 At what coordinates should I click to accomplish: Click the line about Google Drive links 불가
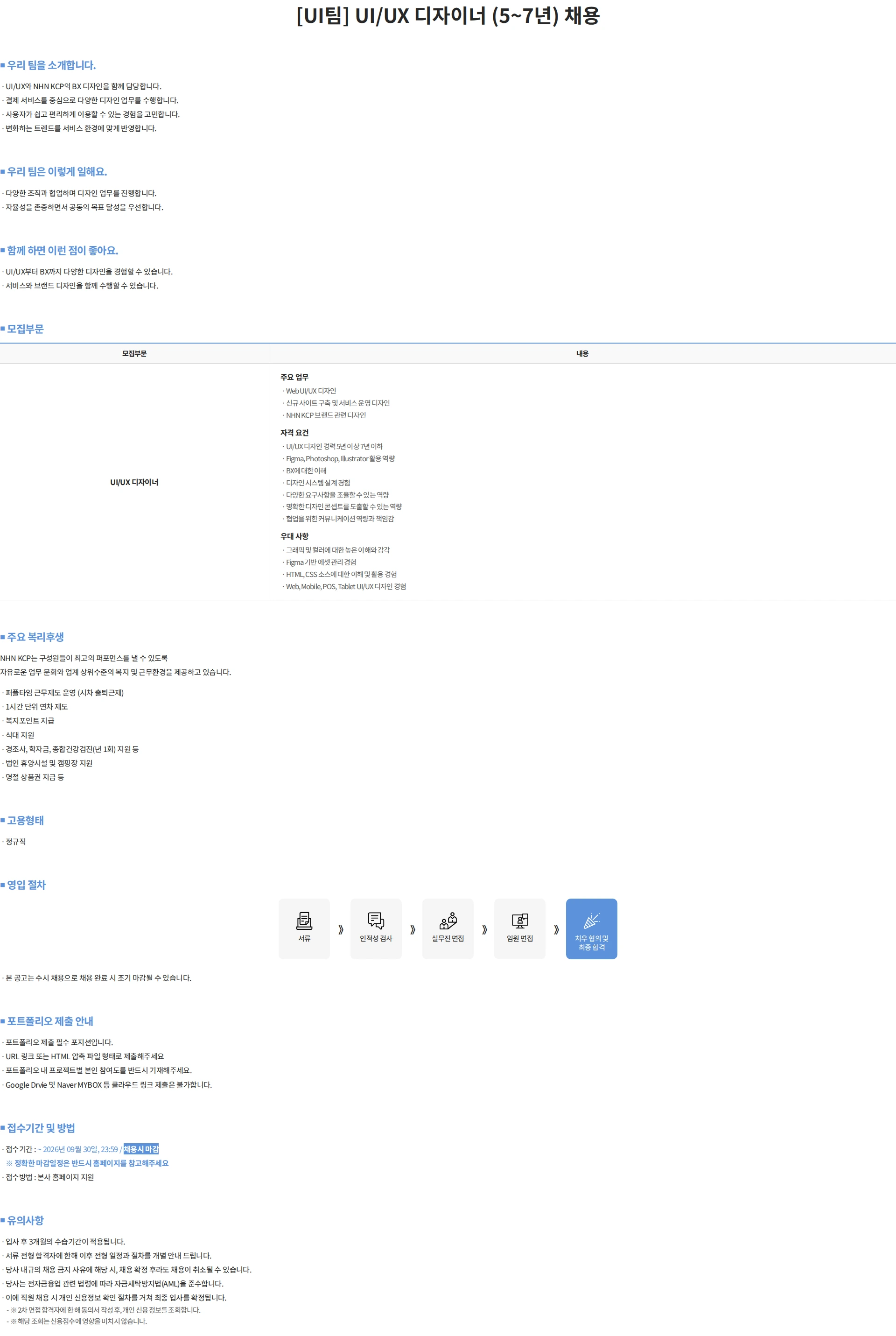click(x=109, y=1084)
